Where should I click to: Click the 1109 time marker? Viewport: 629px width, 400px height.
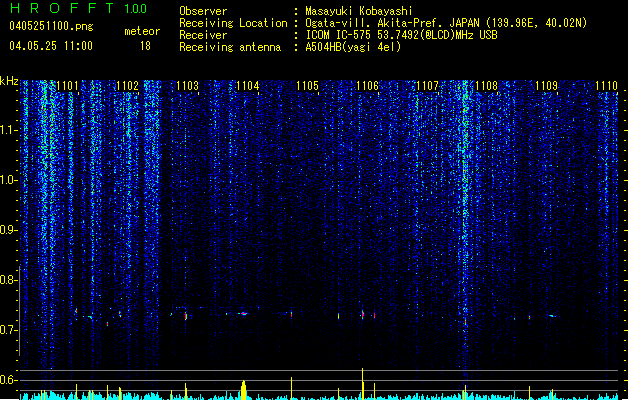(547, 86)
